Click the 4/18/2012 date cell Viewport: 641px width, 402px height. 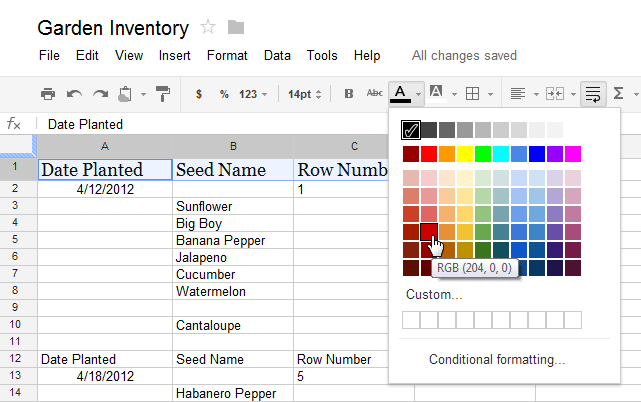(x=105, y=376)
